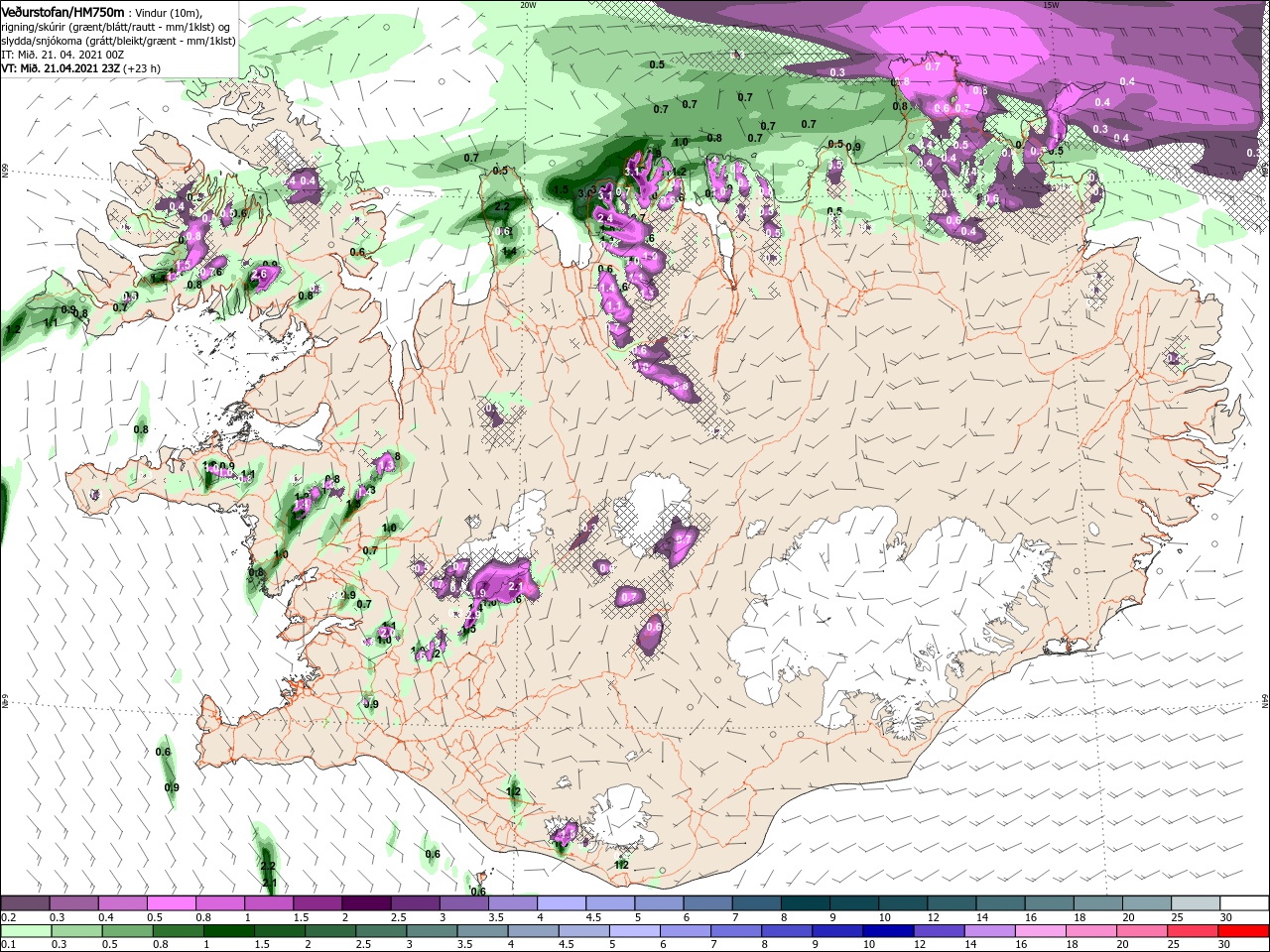The image size is (1270, 952).
Task: Click the '0.8' value over Breiðafjörður bay
Action: click(141, 429)
